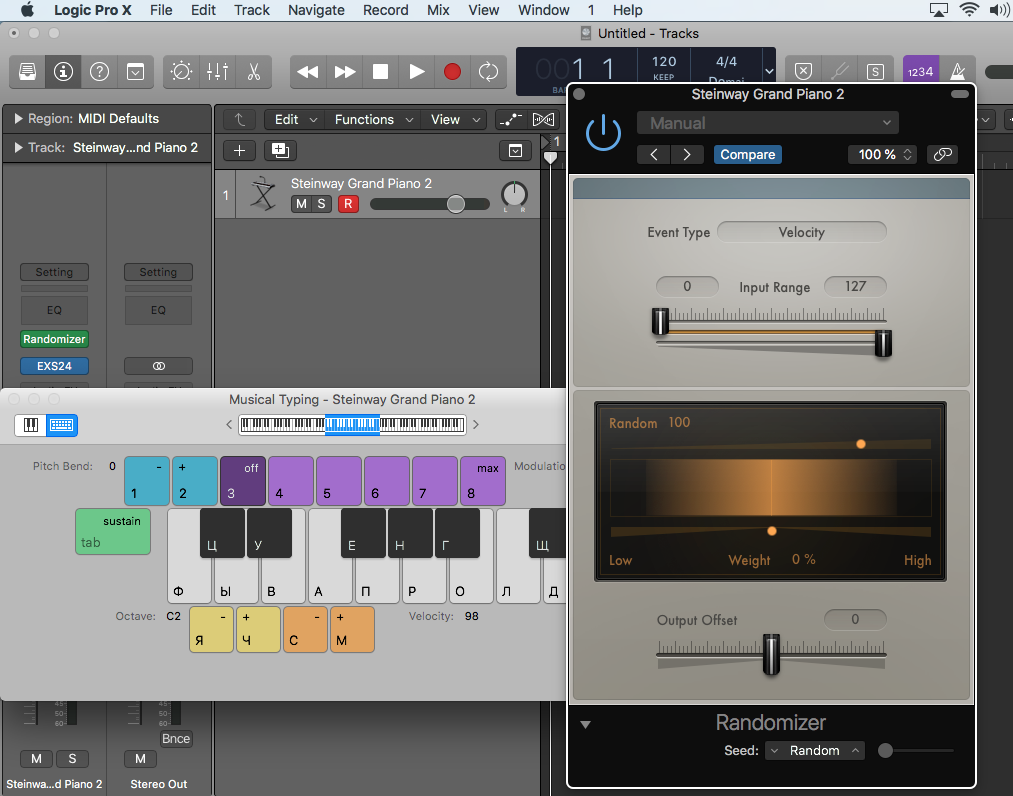Open the File menu
The height and width of the screenshot is (796, 1013).
pos(161,10)
